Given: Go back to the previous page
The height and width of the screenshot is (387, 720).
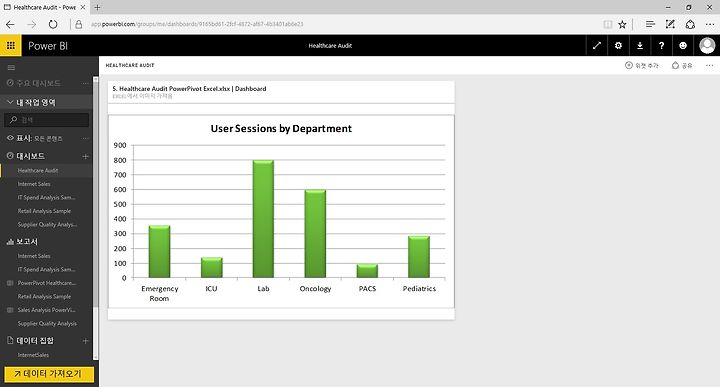Looking at the screenshot, I should [10, 24].
